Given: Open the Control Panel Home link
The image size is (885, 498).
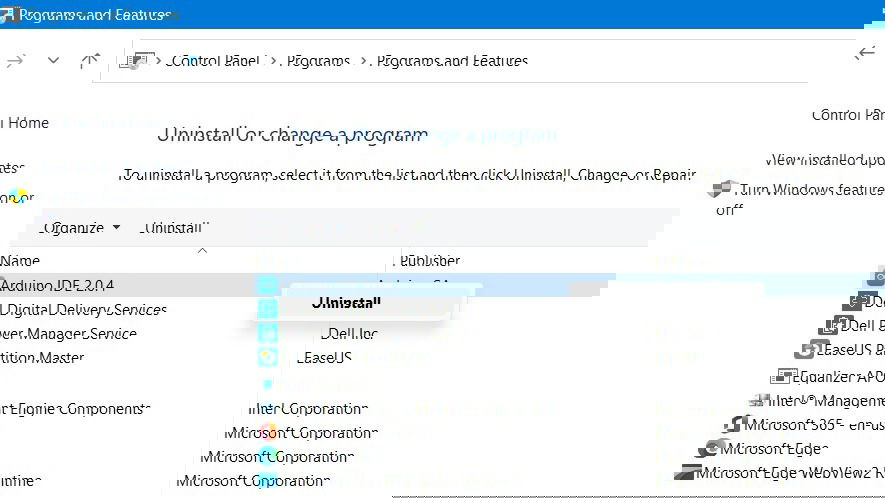Looking at the screenshot, I should point(24,123).
